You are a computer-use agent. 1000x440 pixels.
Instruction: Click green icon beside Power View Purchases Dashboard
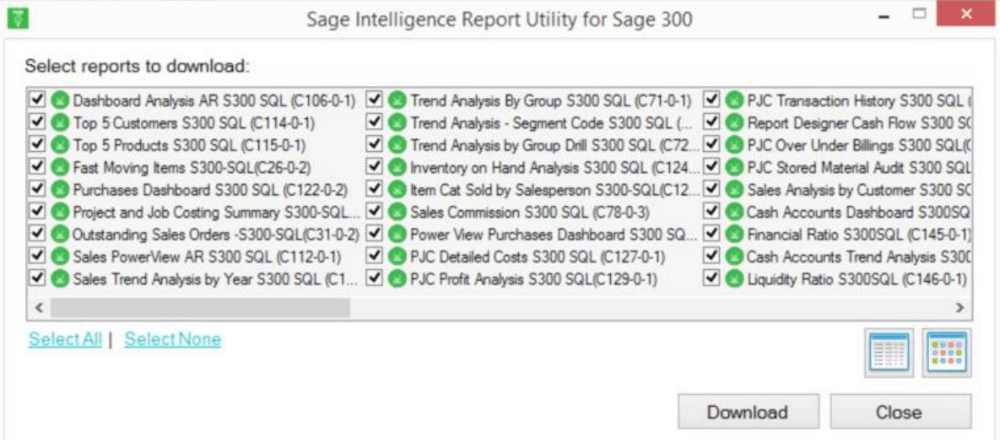pyautogui.click(x=397, y=234)
